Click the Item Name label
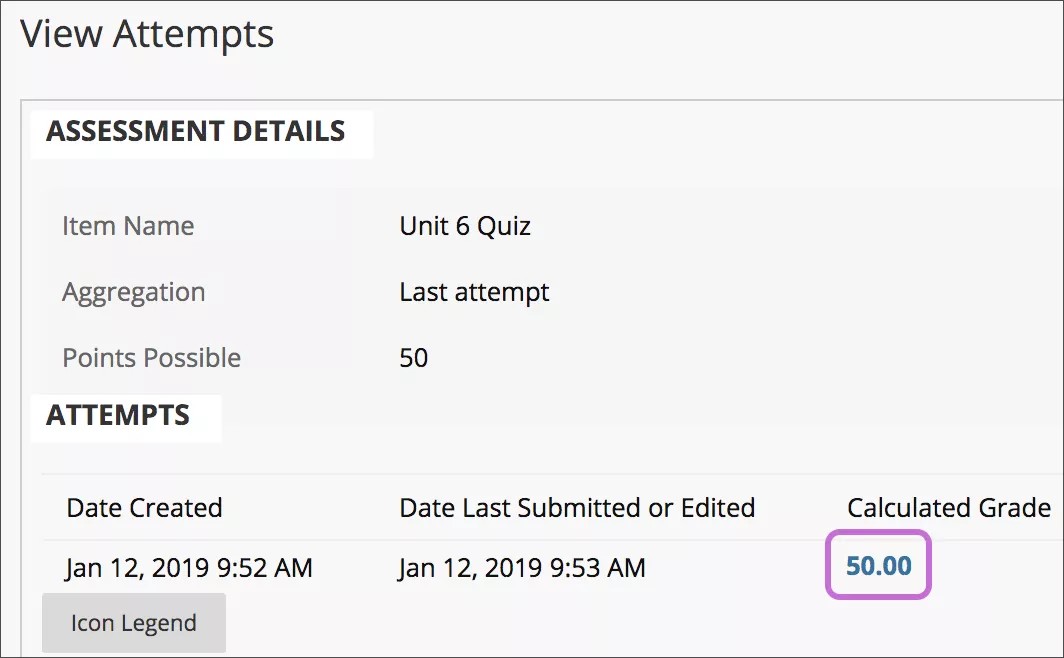 point(128,226)
